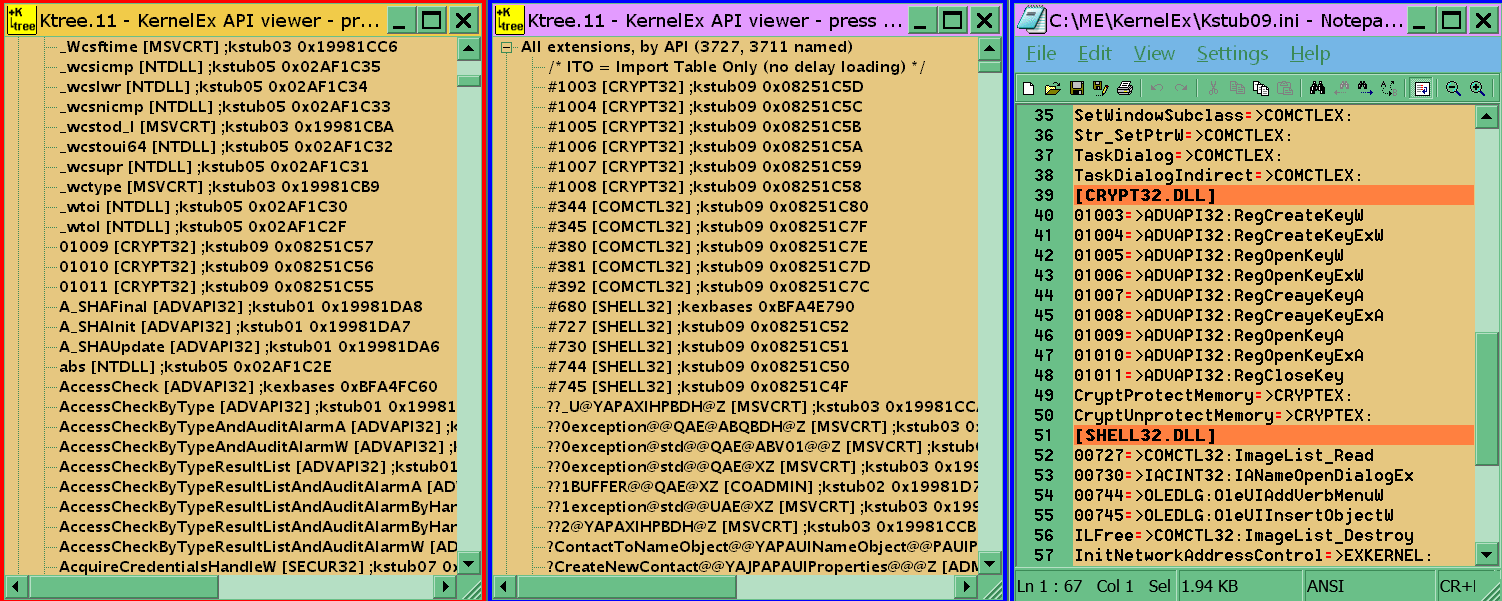Click down arrow of Notepad vertical scrollbar
Viewport: 1502px width, 601px height.
(1487, 555)
